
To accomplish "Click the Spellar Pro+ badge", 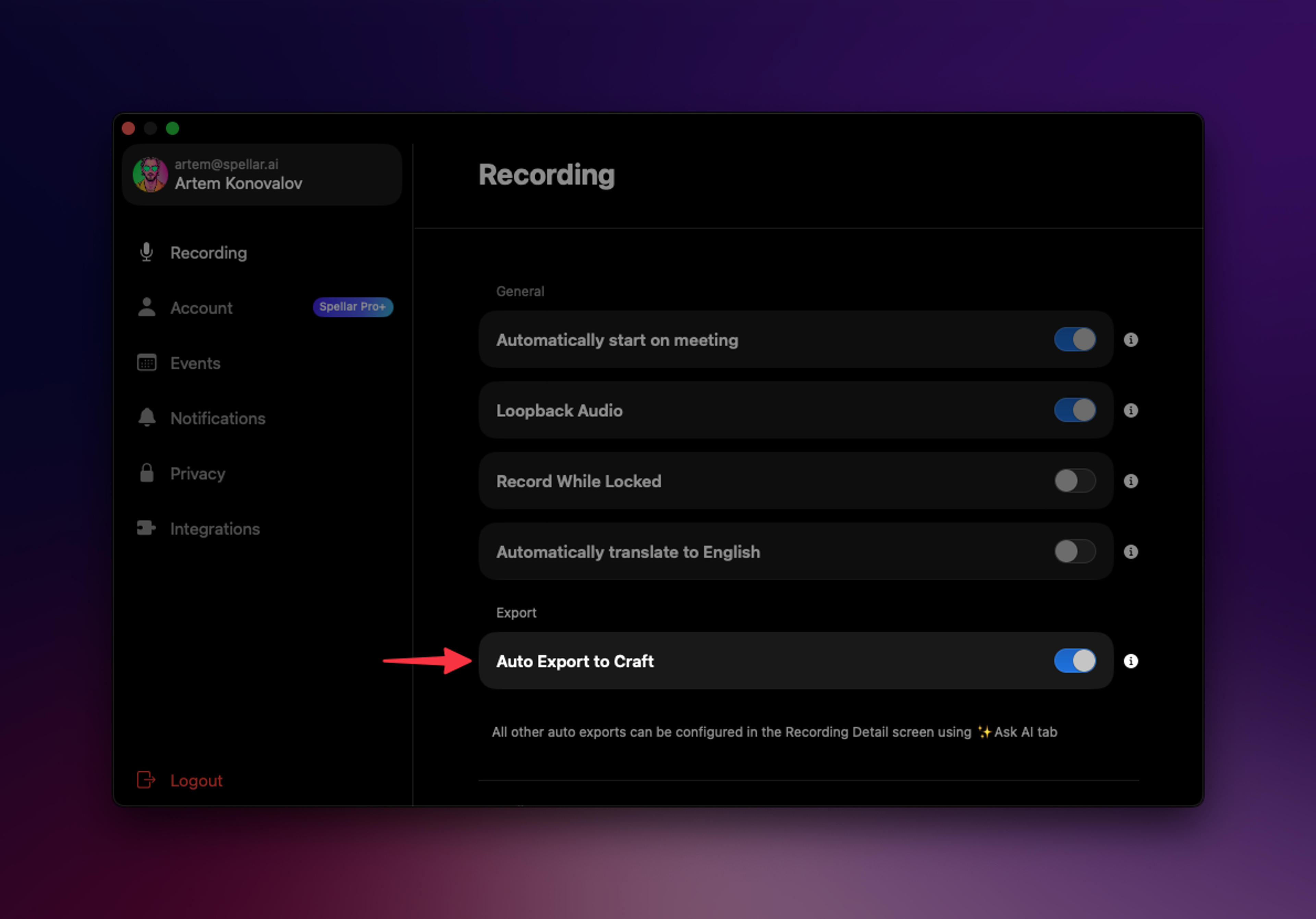I will coord(353,307).
